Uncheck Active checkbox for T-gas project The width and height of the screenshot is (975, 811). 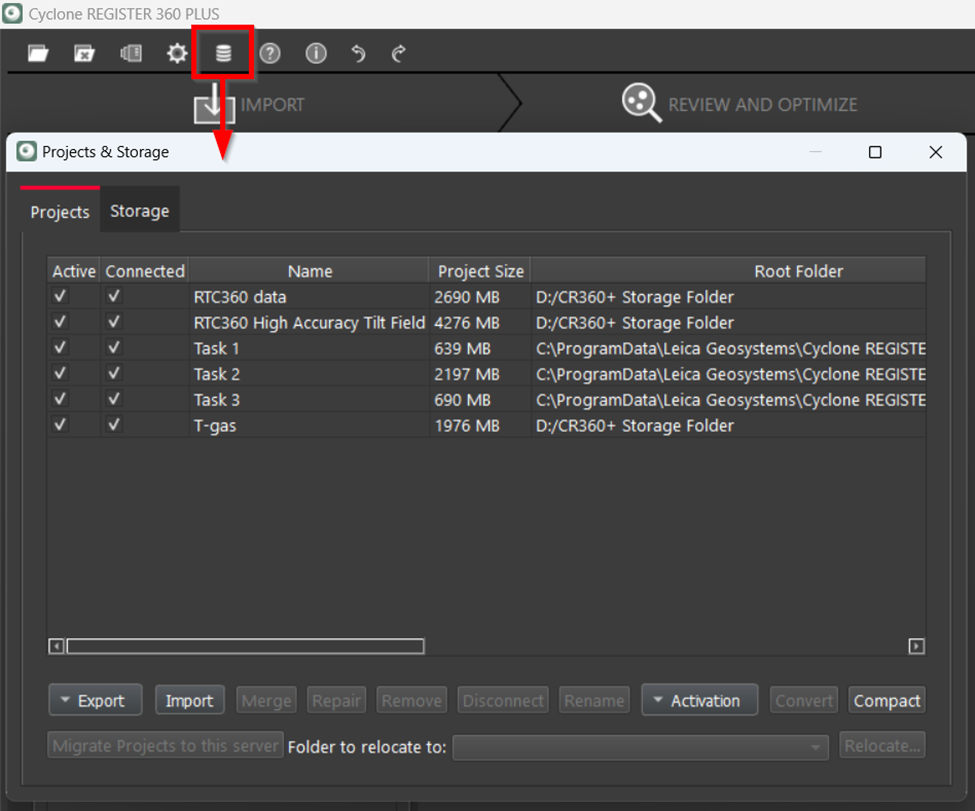(x=61, y=425)
